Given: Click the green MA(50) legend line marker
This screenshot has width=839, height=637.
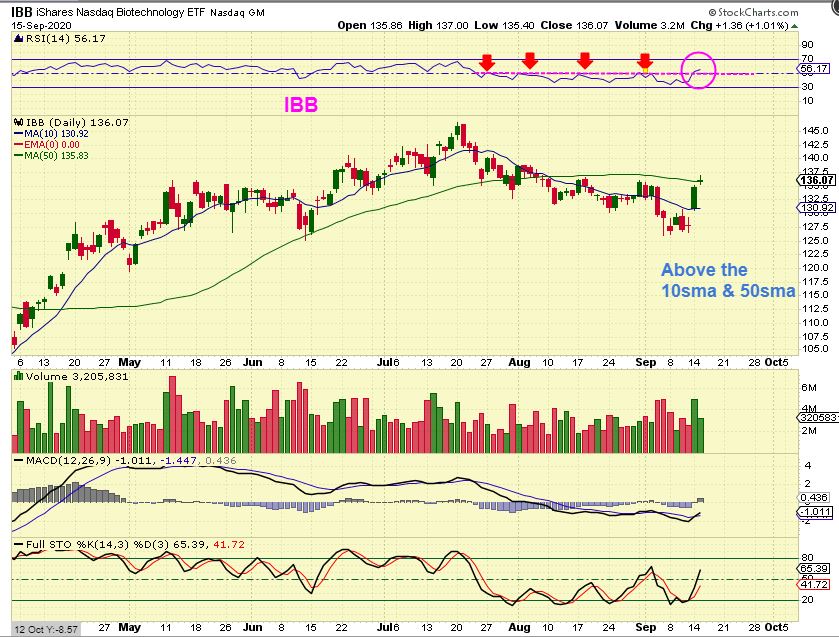Looking at the screenshot, I should coord(19,156).
